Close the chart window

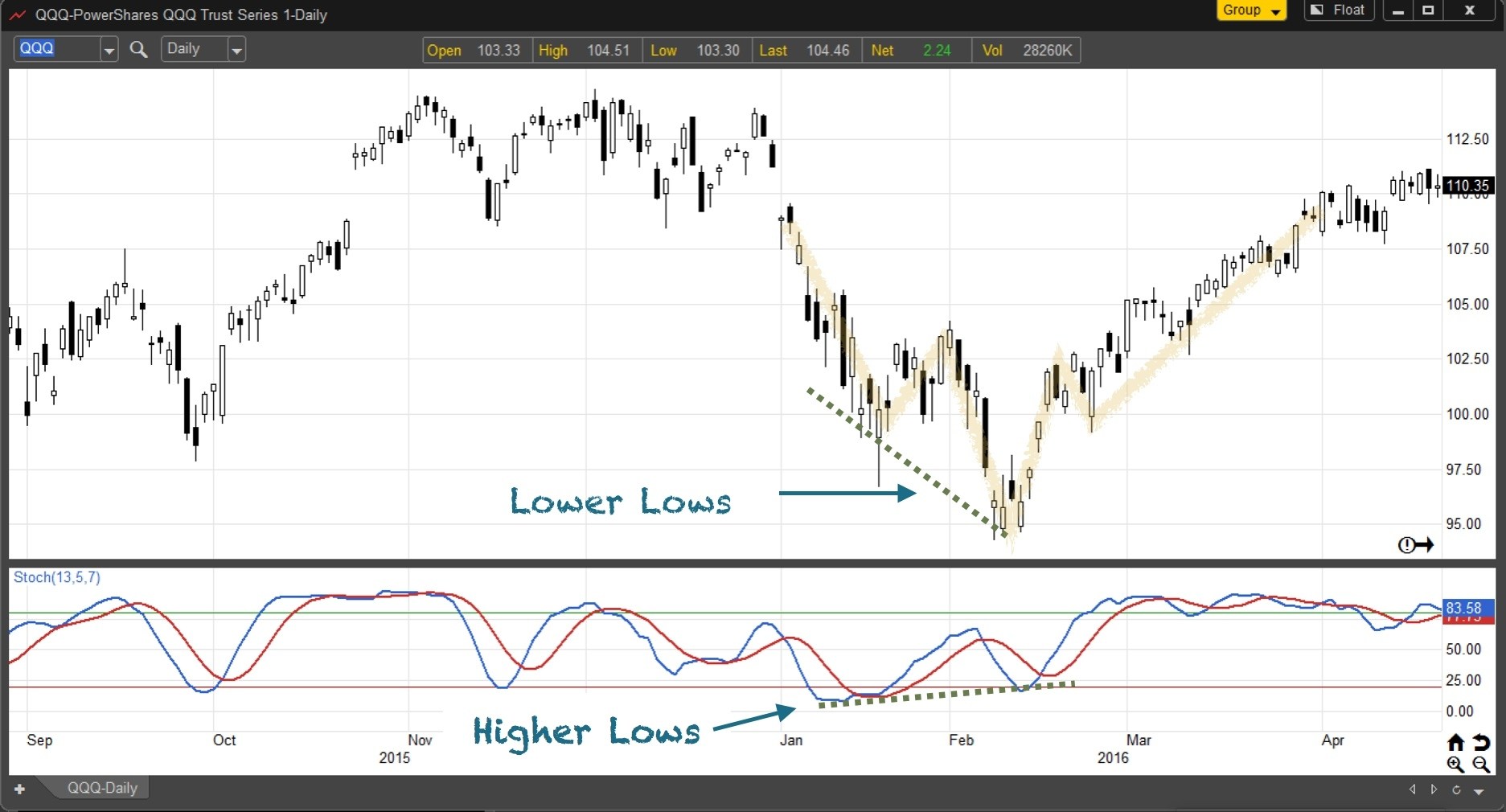pyautogui.click(x=1470, y=10)
